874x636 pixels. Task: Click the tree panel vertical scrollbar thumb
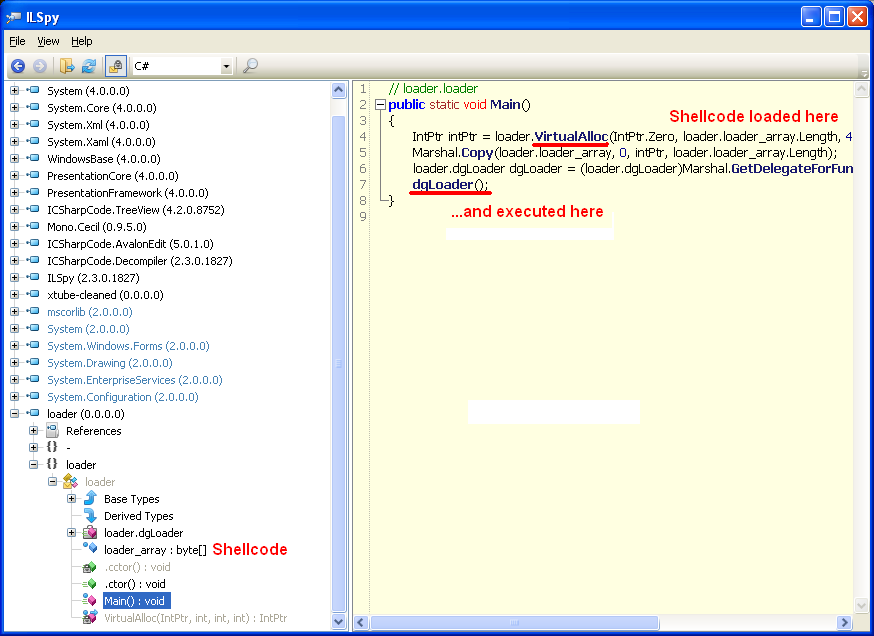pos(338,363)
